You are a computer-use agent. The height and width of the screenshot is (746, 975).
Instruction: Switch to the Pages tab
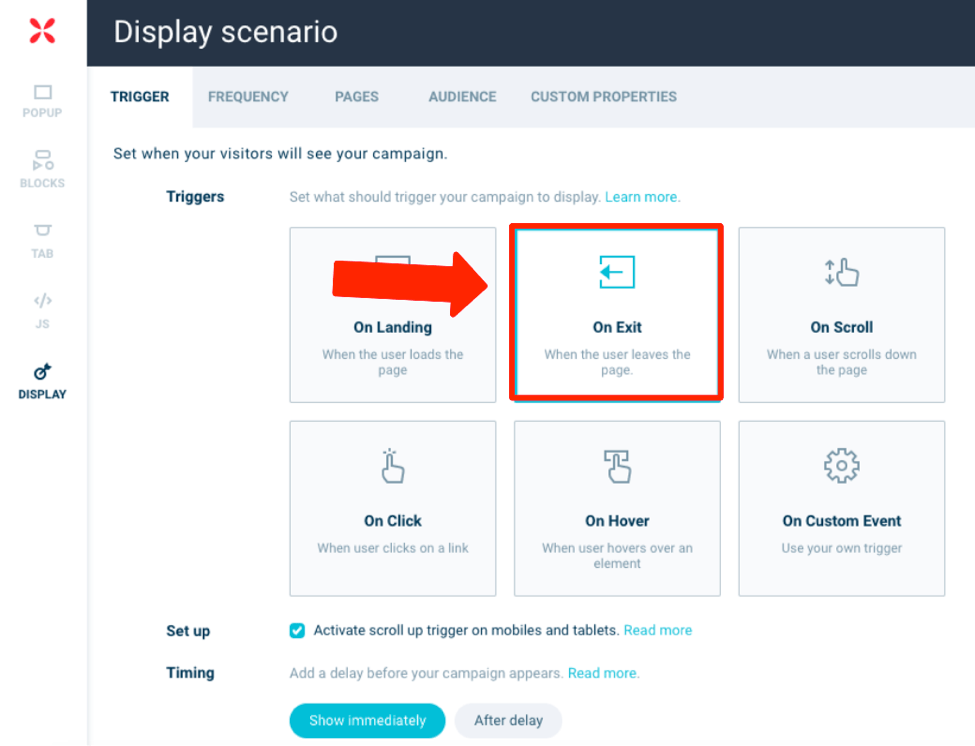[357, 97]
